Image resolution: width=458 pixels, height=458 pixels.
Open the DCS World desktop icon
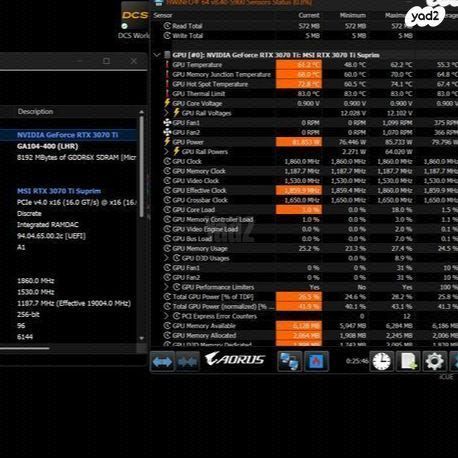tap(135, 21)
